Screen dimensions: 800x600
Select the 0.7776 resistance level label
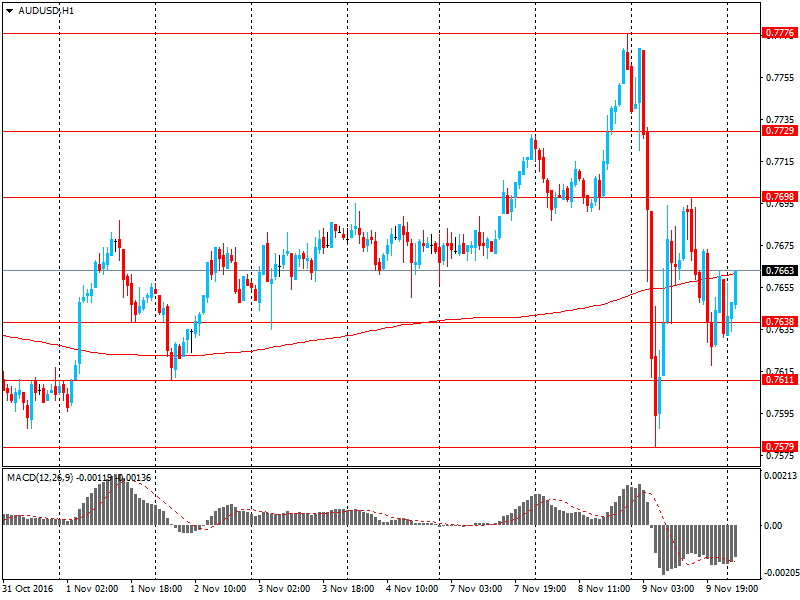pos(779,33)
